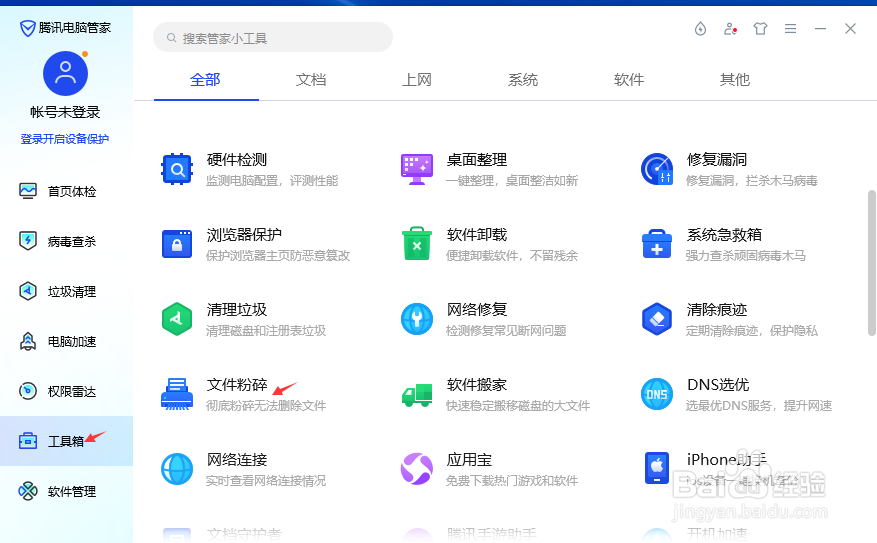The image size is (877, 543).
Task: Click the 软件搬家 green truck icon
Action: (417, 395)
